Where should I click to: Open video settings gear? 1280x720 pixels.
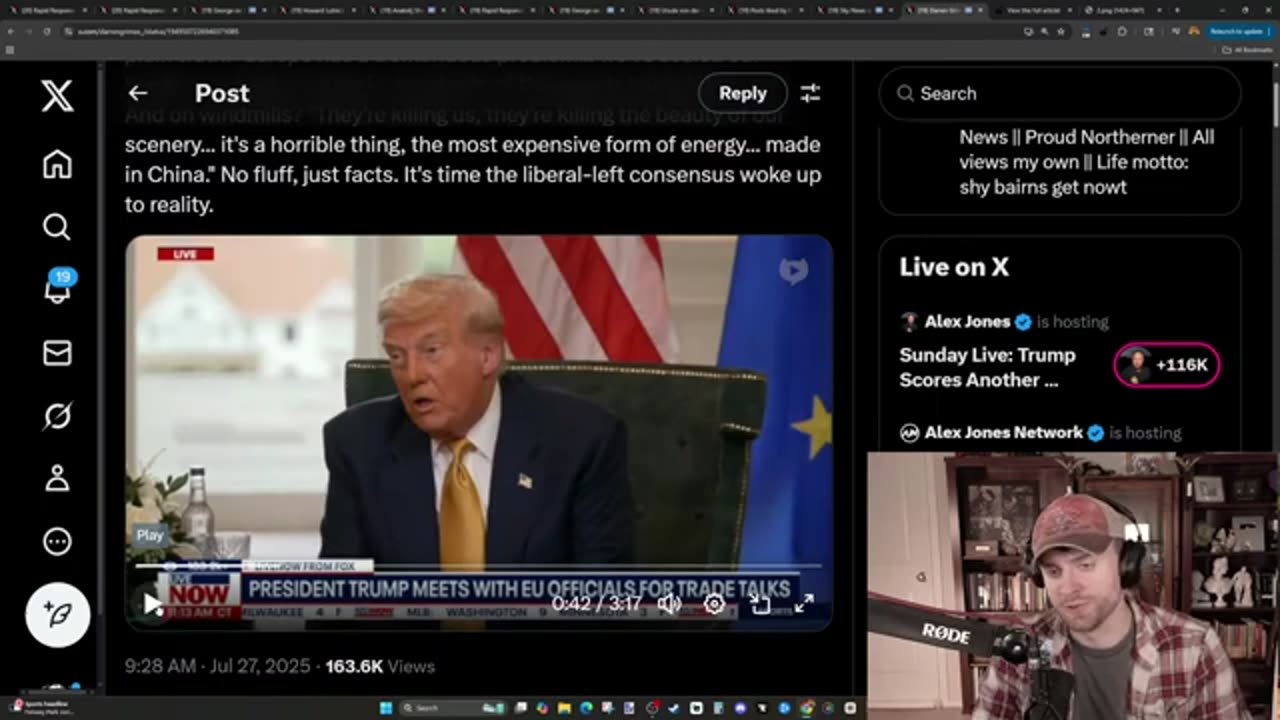point(714,603)
